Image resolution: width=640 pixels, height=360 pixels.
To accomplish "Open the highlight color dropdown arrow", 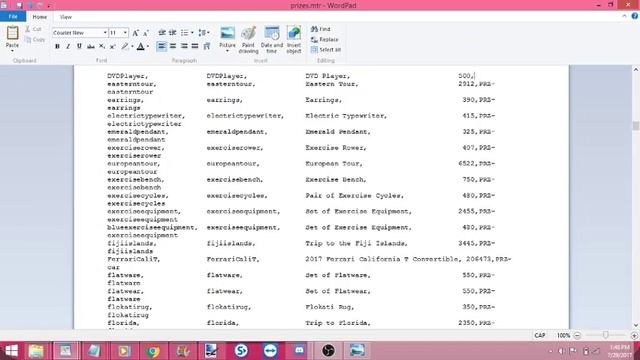I will 132,47.
